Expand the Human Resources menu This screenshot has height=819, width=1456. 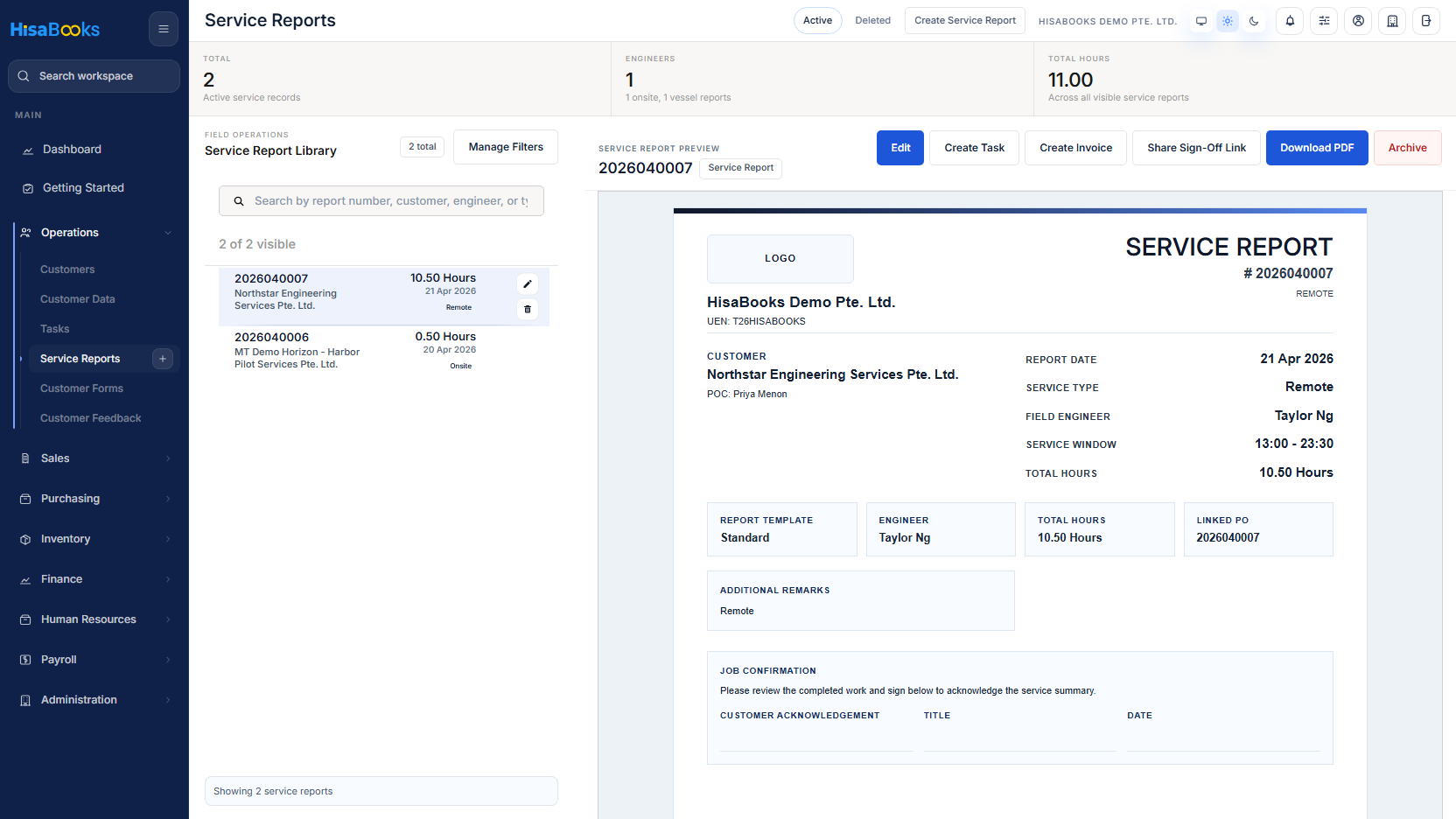168,619
